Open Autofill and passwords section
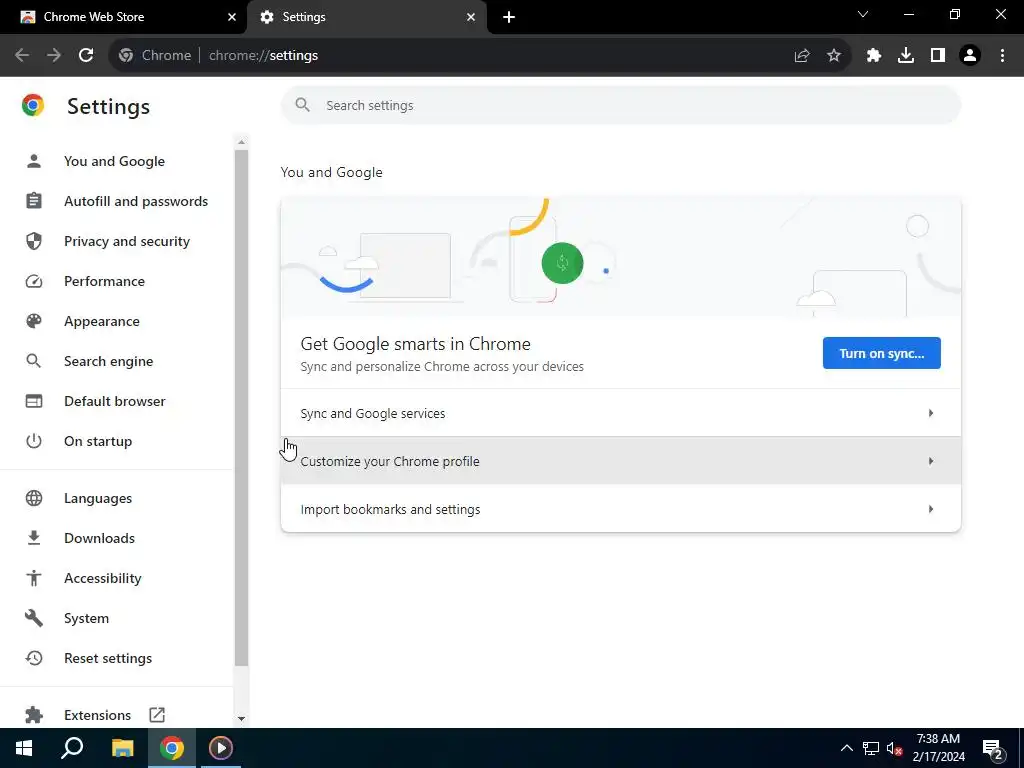 point(136,201)
